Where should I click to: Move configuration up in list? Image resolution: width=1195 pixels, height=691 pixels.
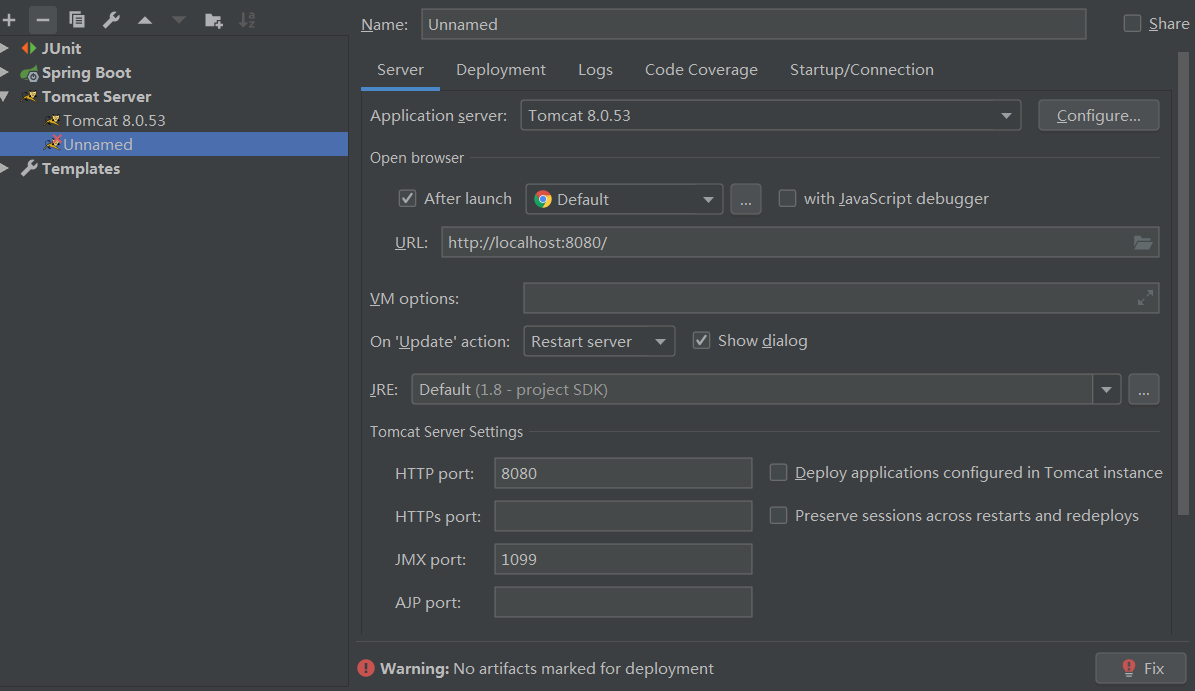144,19
